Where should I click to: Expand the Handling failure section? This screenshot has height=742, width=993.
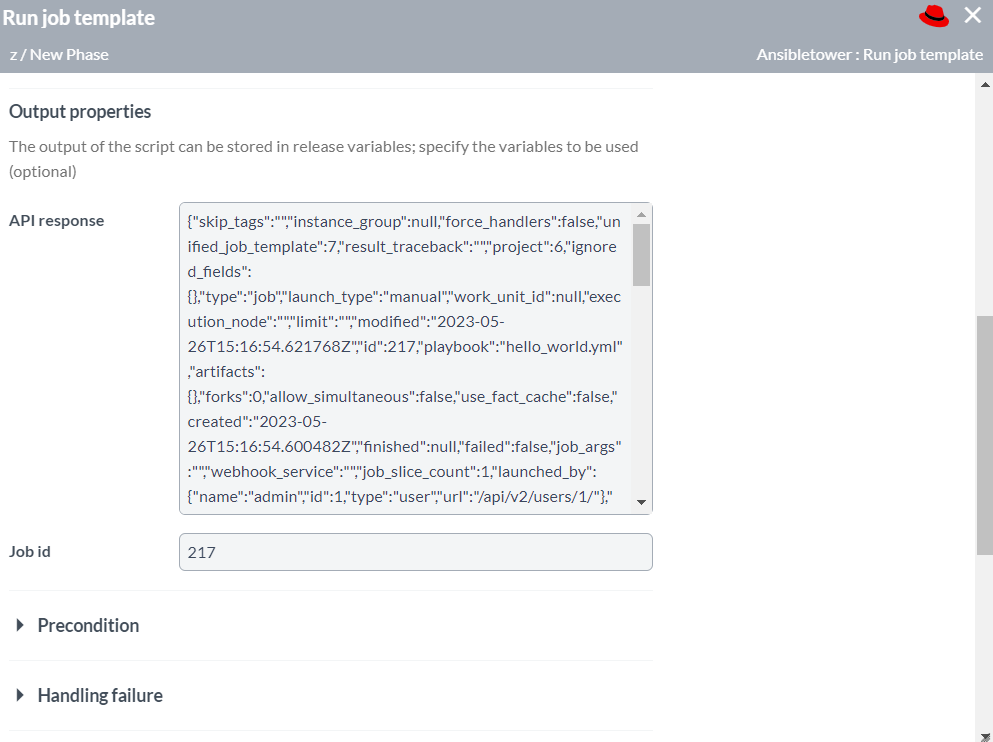(x=99, y=695)
